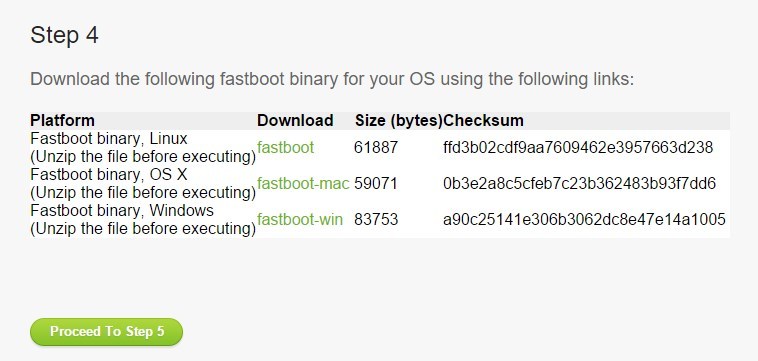Click the Fastboot binary, OS X platform cell
Image resolution: width=758 pixels, height=361 pixels.
tap(143, 184)
